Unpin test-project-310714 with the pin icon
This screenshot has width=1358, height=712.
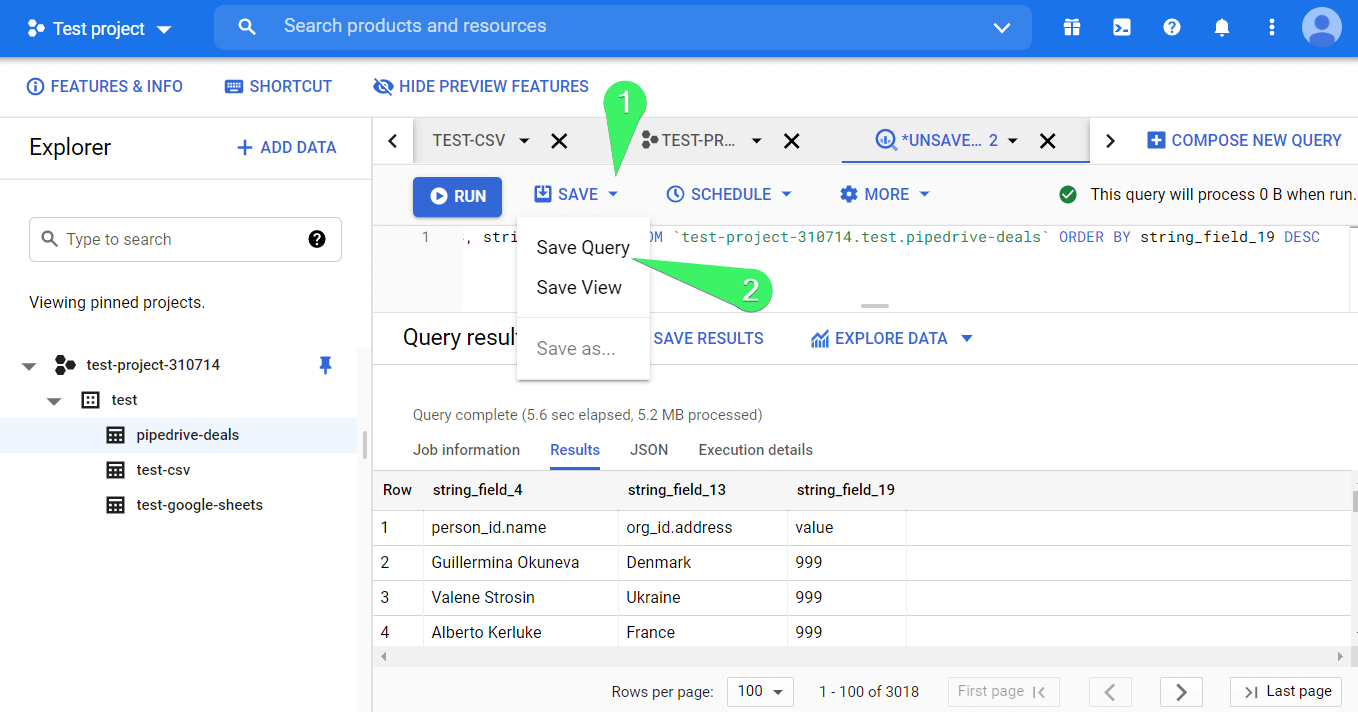coord(325,365)
